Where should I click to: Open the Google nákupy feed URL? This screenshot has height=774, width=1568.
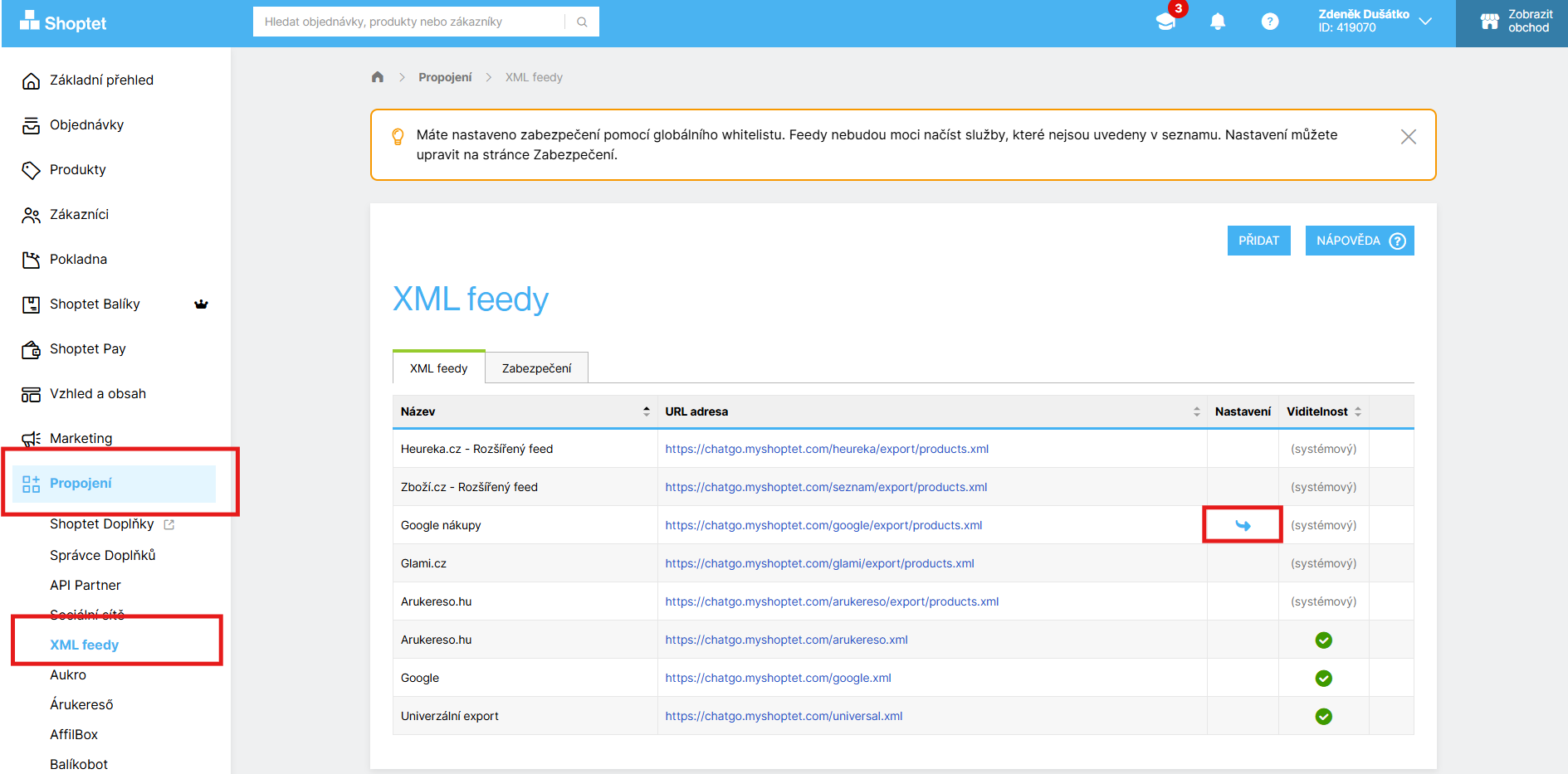(823, 525)
